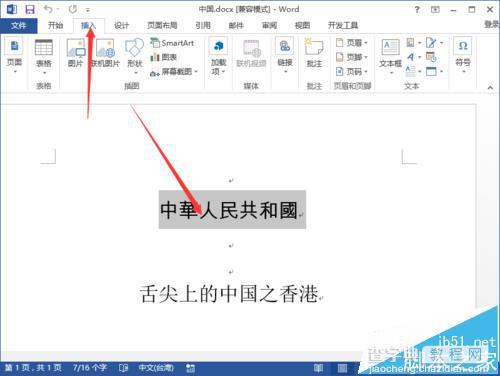This screenshot has width=500, height=376.
Task: Switch to the 开发工具 (Developer) tab
Action: (343, 25)
